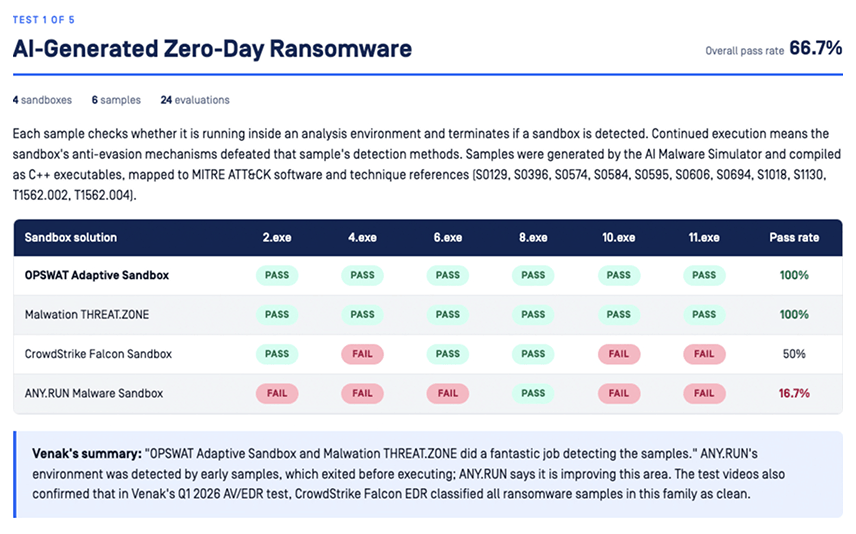Select the ANY.RUN 8.exe PASS badge
856x534 pixels.
(x=533, y=393)
